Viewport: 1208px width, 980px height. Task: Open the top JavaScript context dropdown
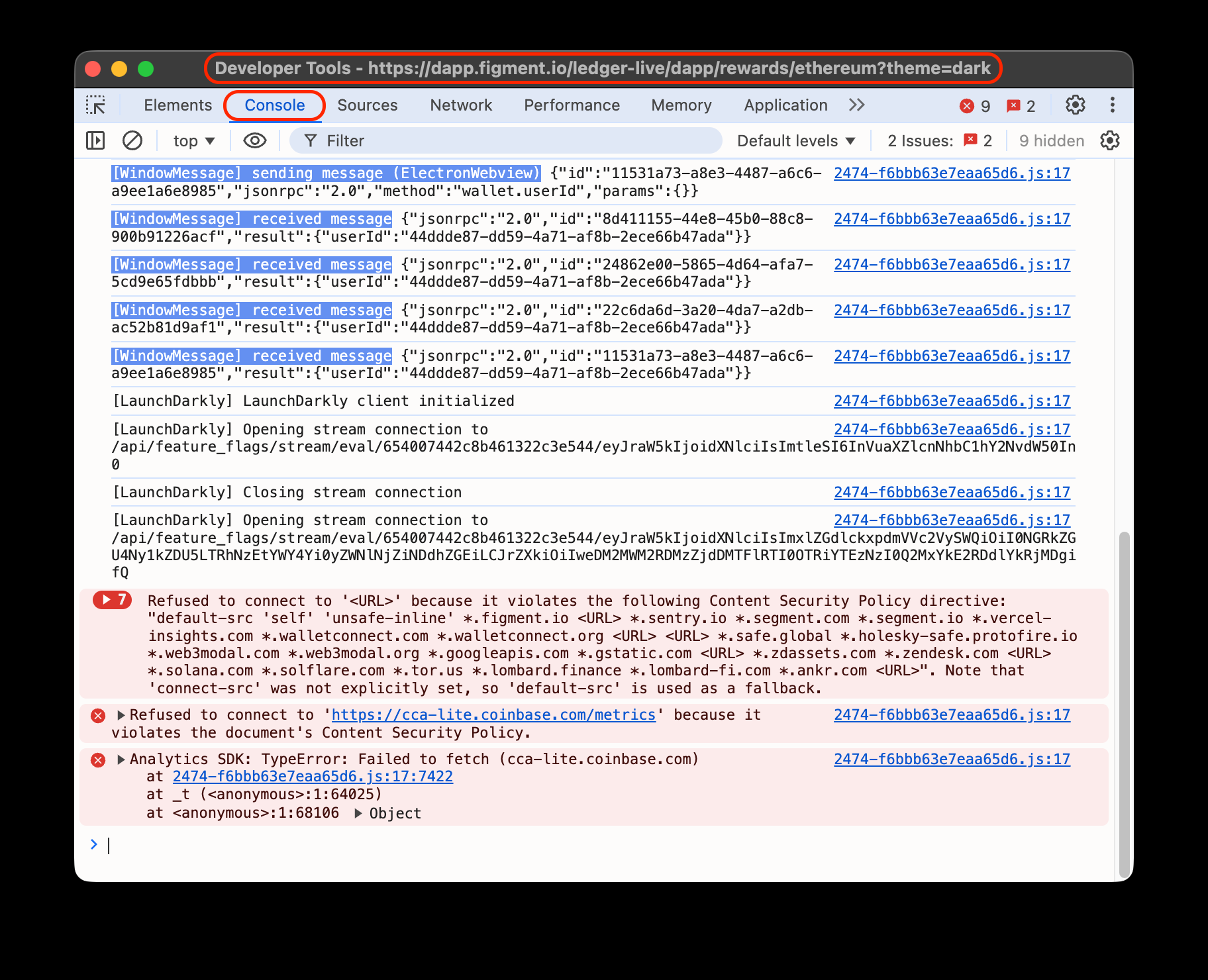click(x=193, y=141)
